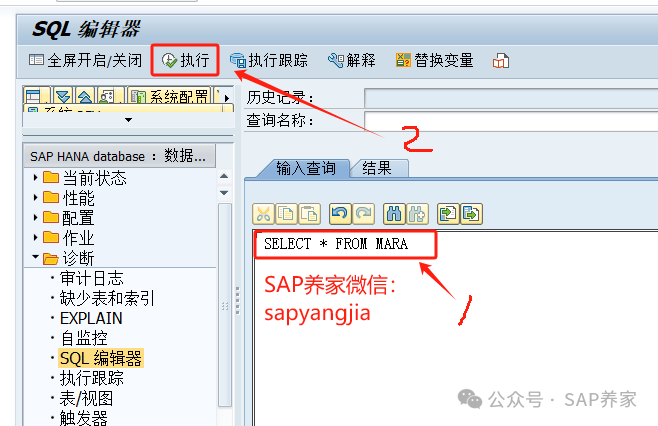Select SQL 编辑器 in the tree
The image size is (658, 426).
tap(101, 358)
